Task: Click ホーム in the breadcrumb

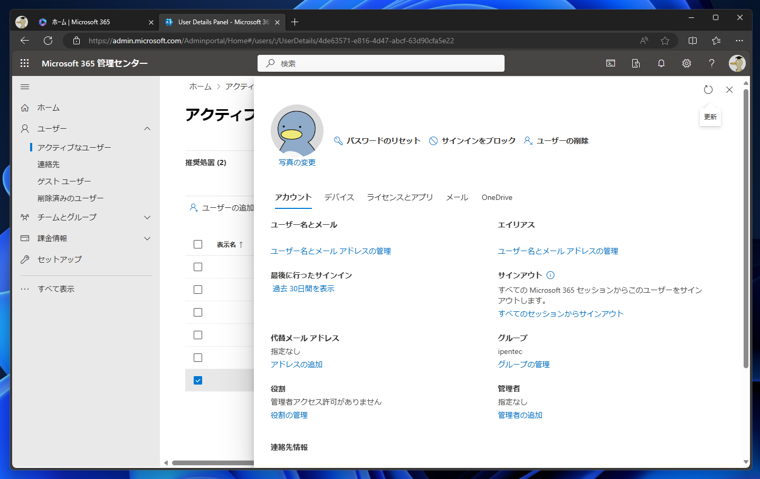Action: tap(200, 86)
